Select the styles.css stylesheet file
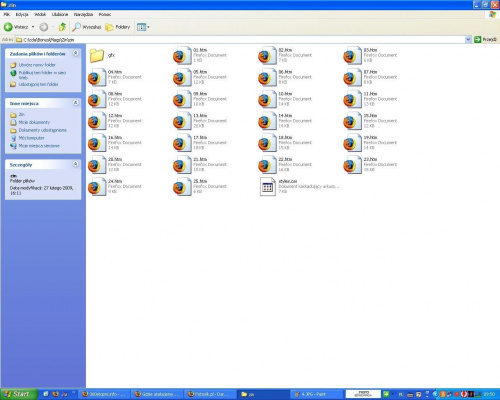Screen dimensions: 500x400 pos(299,187)
